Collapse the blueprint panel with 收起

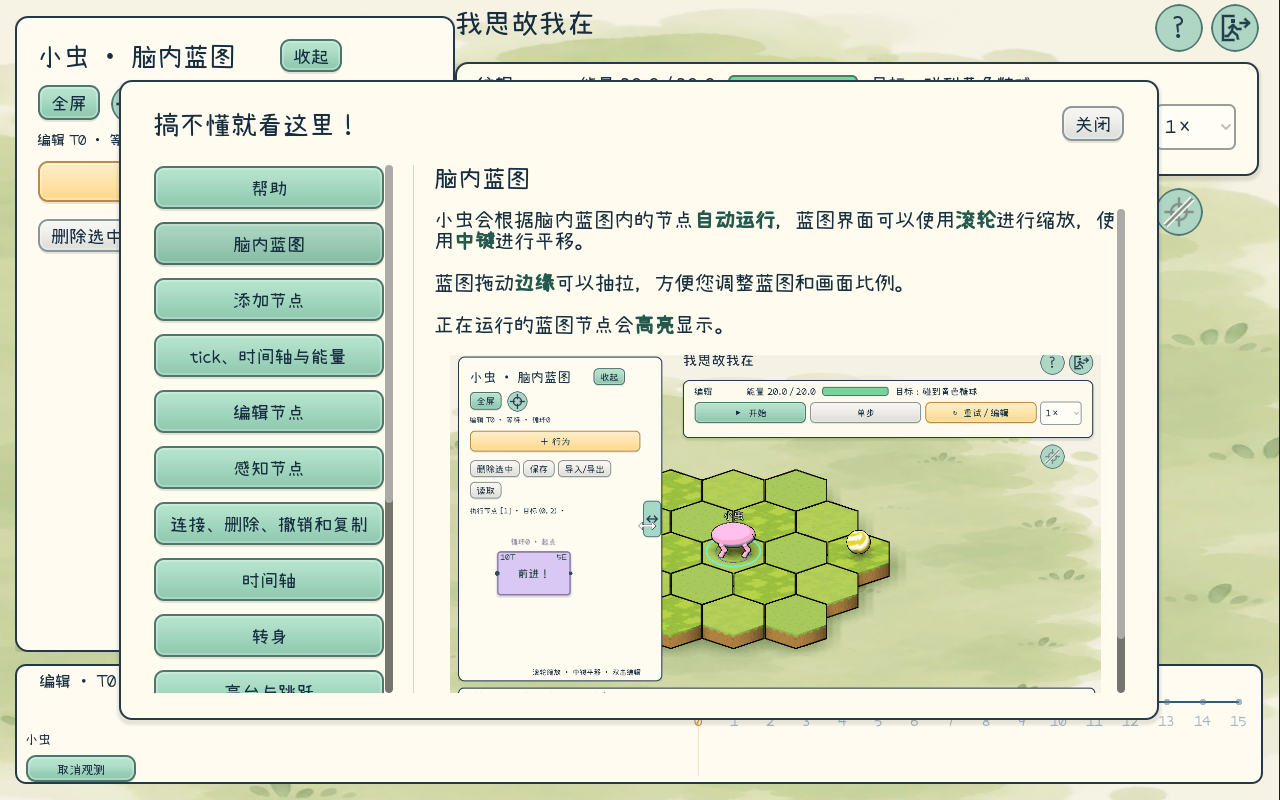pos(311,56)
